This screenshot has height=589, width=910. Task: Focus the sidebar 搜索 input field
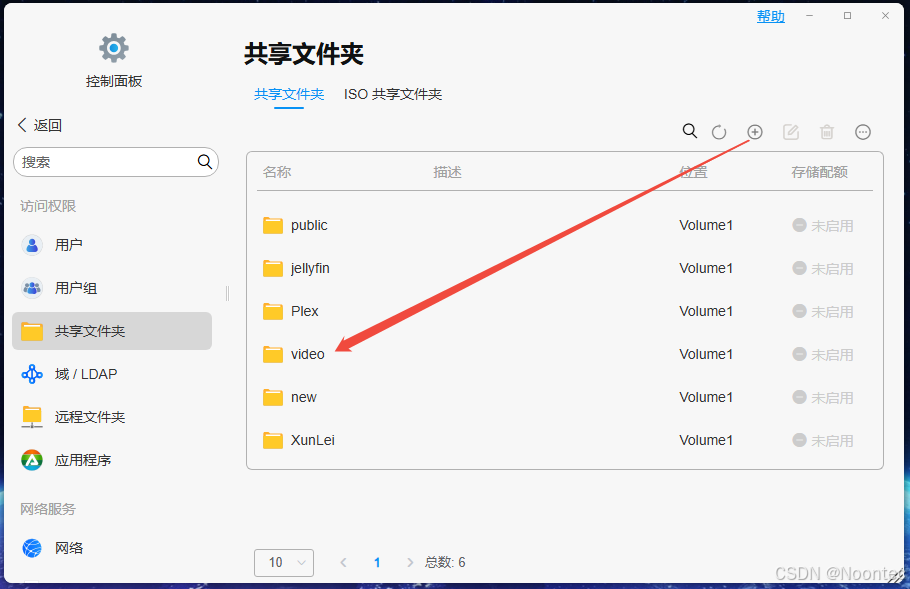(x=115, y=162)
